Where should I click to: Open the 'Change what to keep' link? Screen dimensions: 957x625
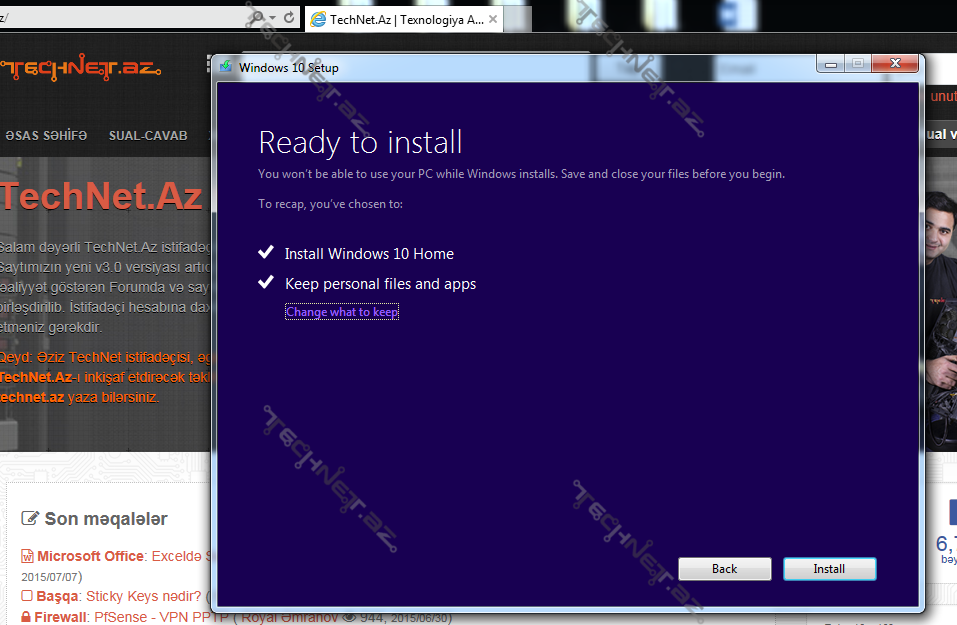[x=342, y=312]
